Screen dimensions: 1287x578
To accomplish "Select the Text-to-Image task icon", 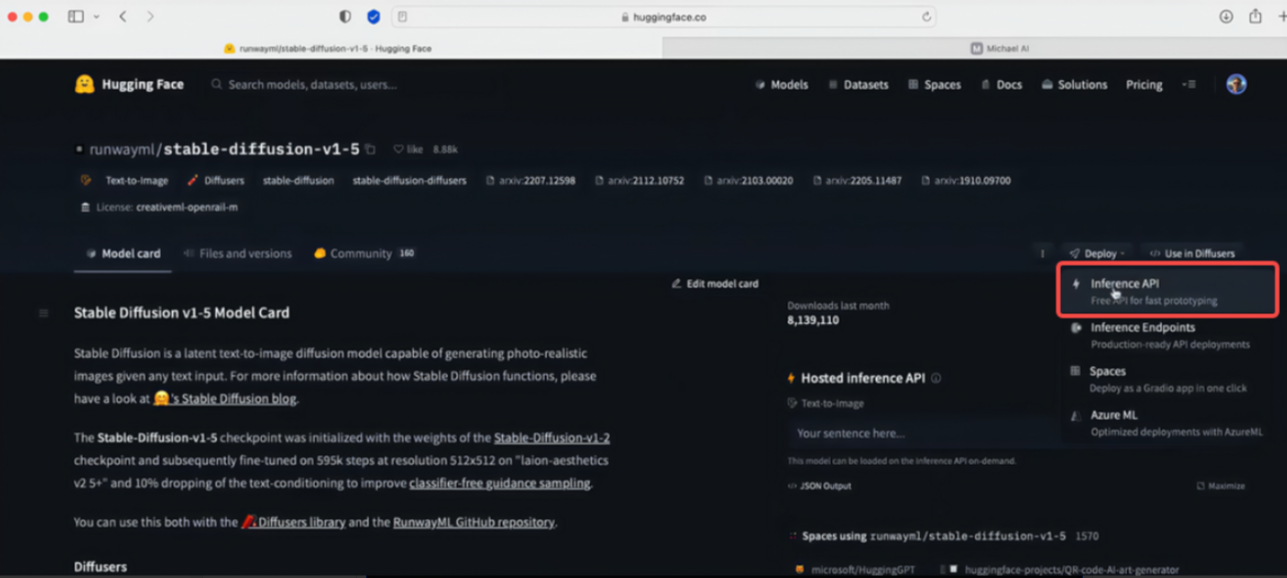I will click(88, 180).
